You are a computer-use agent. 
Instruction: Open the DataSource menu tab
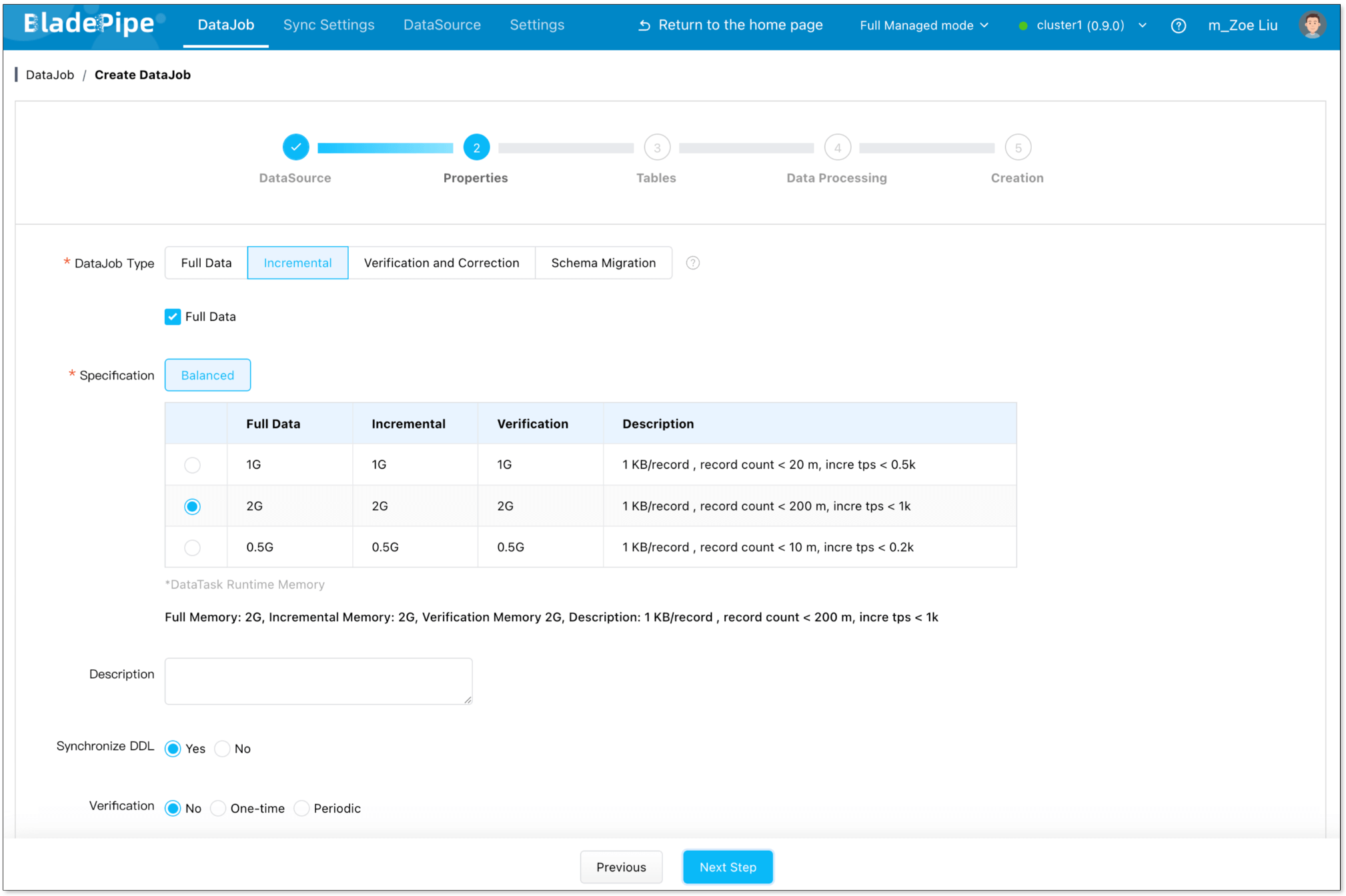tap(442, 25)
